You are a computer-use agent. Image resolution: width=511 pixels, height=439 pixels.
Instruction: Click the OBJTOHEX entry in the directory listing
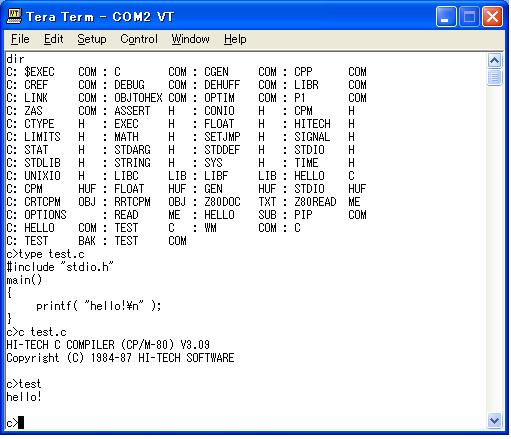point(138,98)
